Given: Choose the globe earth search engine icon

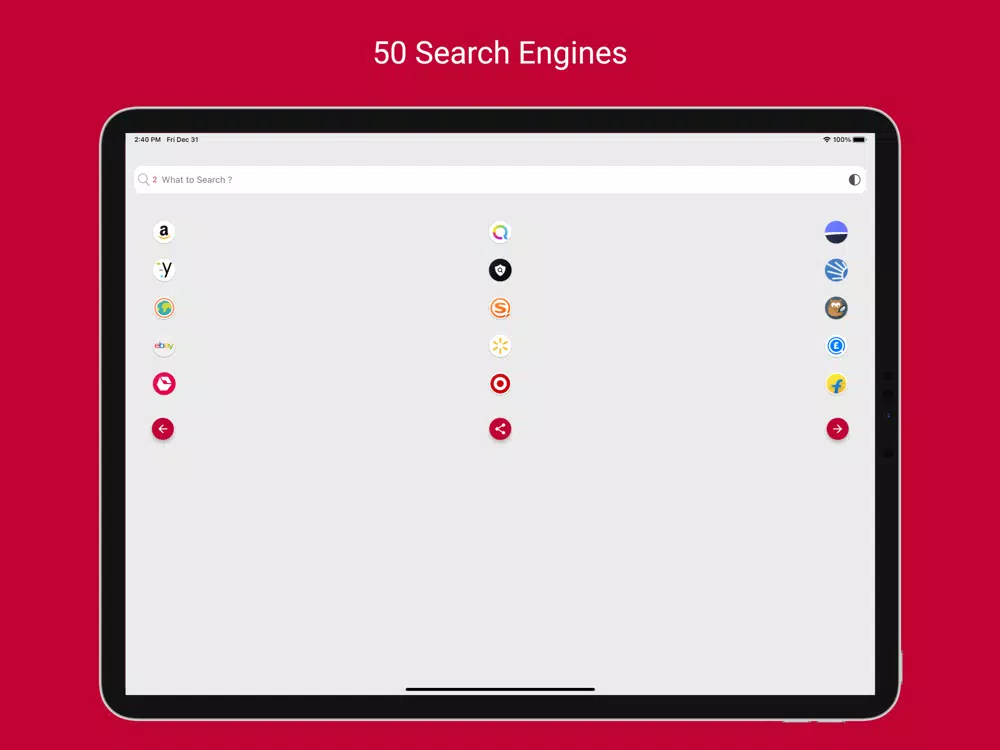Looking at the screenshot, I should [164, 308].
